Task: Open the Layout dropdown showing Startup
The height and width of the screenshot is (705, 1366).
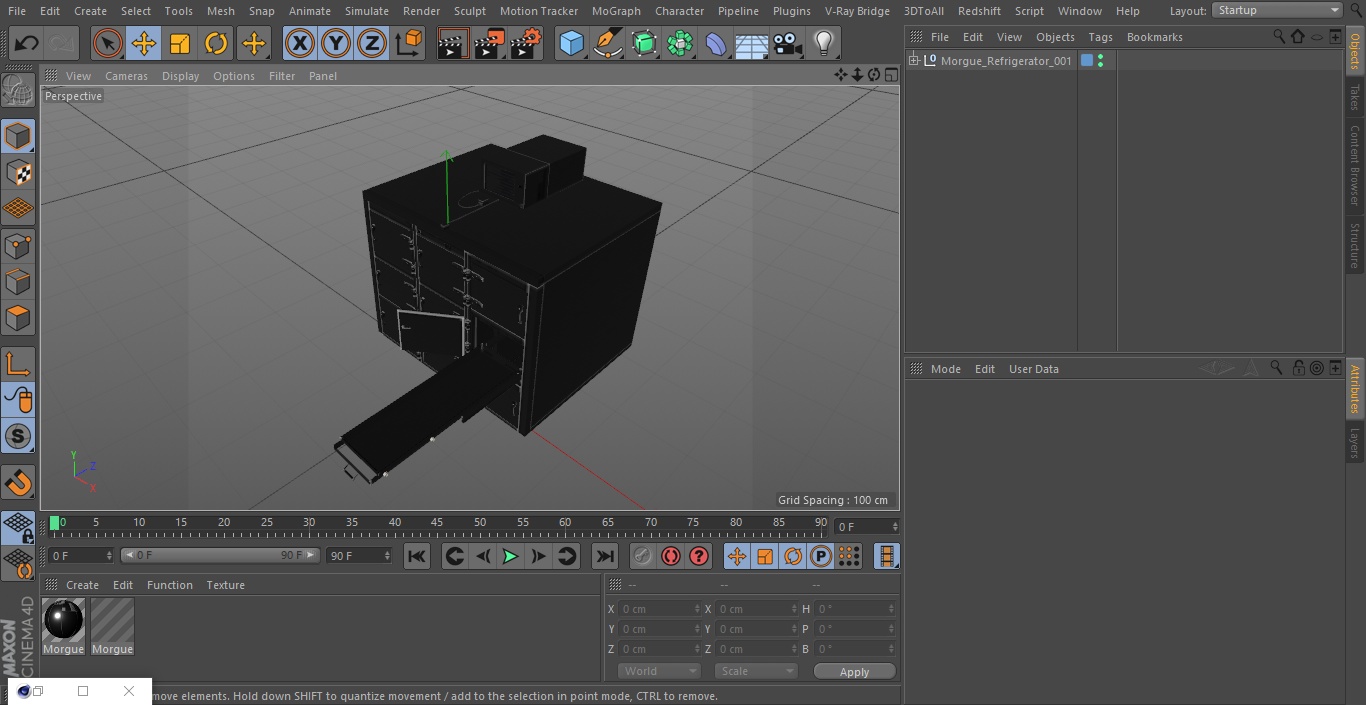Action: (x=1277, y=10)
